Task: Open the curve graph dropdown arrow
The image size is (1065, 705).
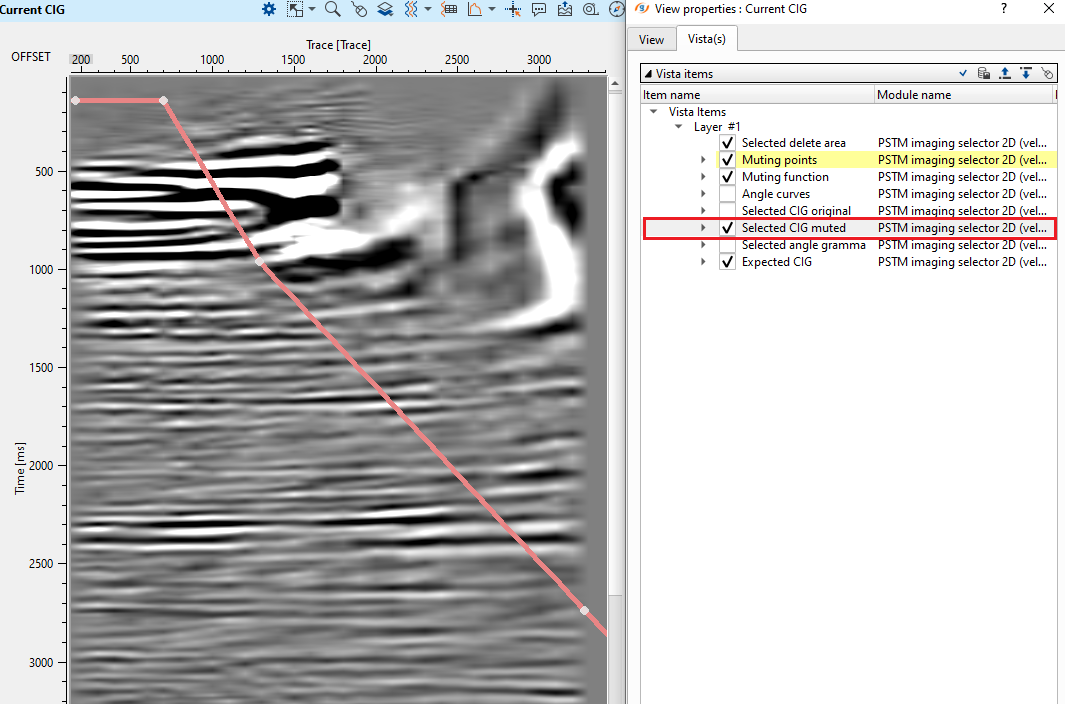Action: pyautogui.click(x=492, y=10)
